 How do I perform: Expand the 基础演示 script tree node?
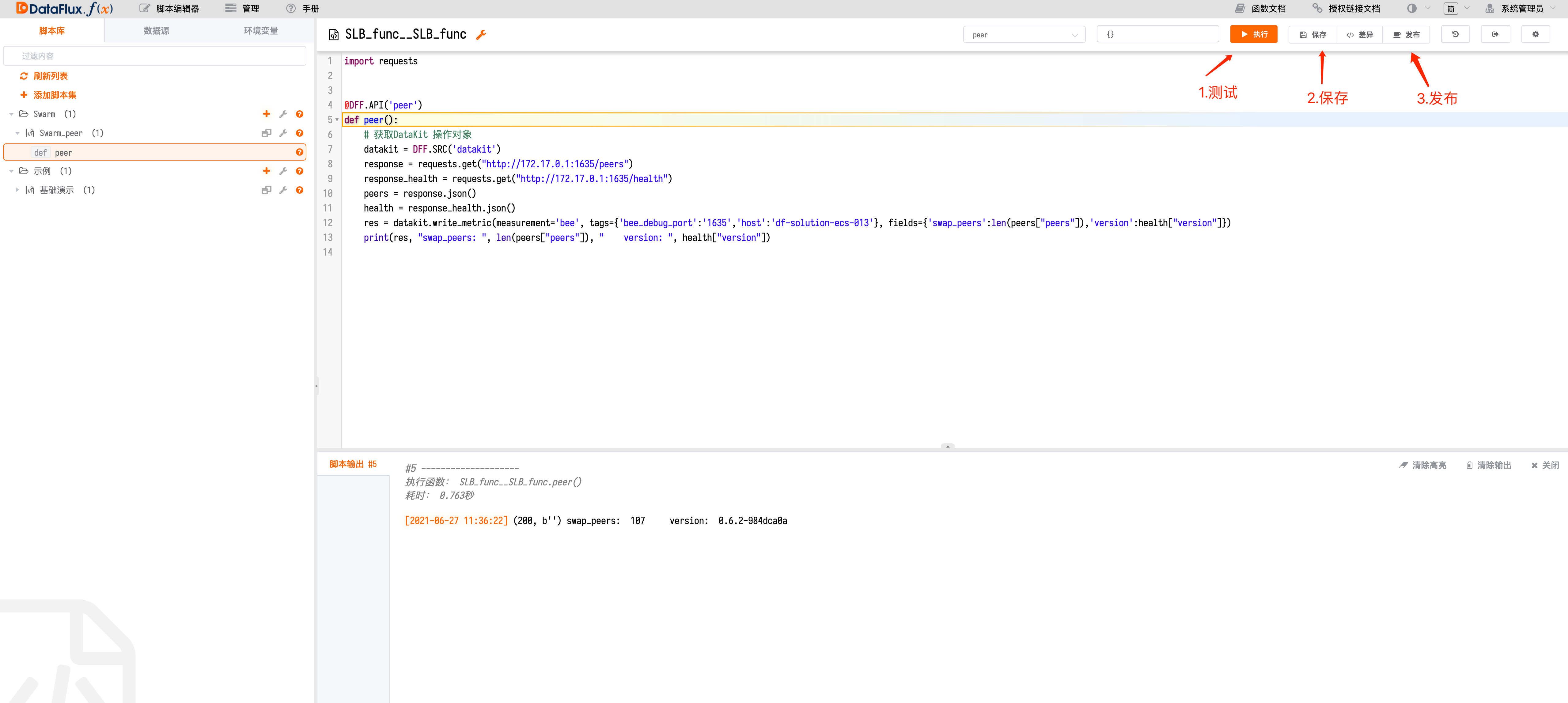pos(18,190)
